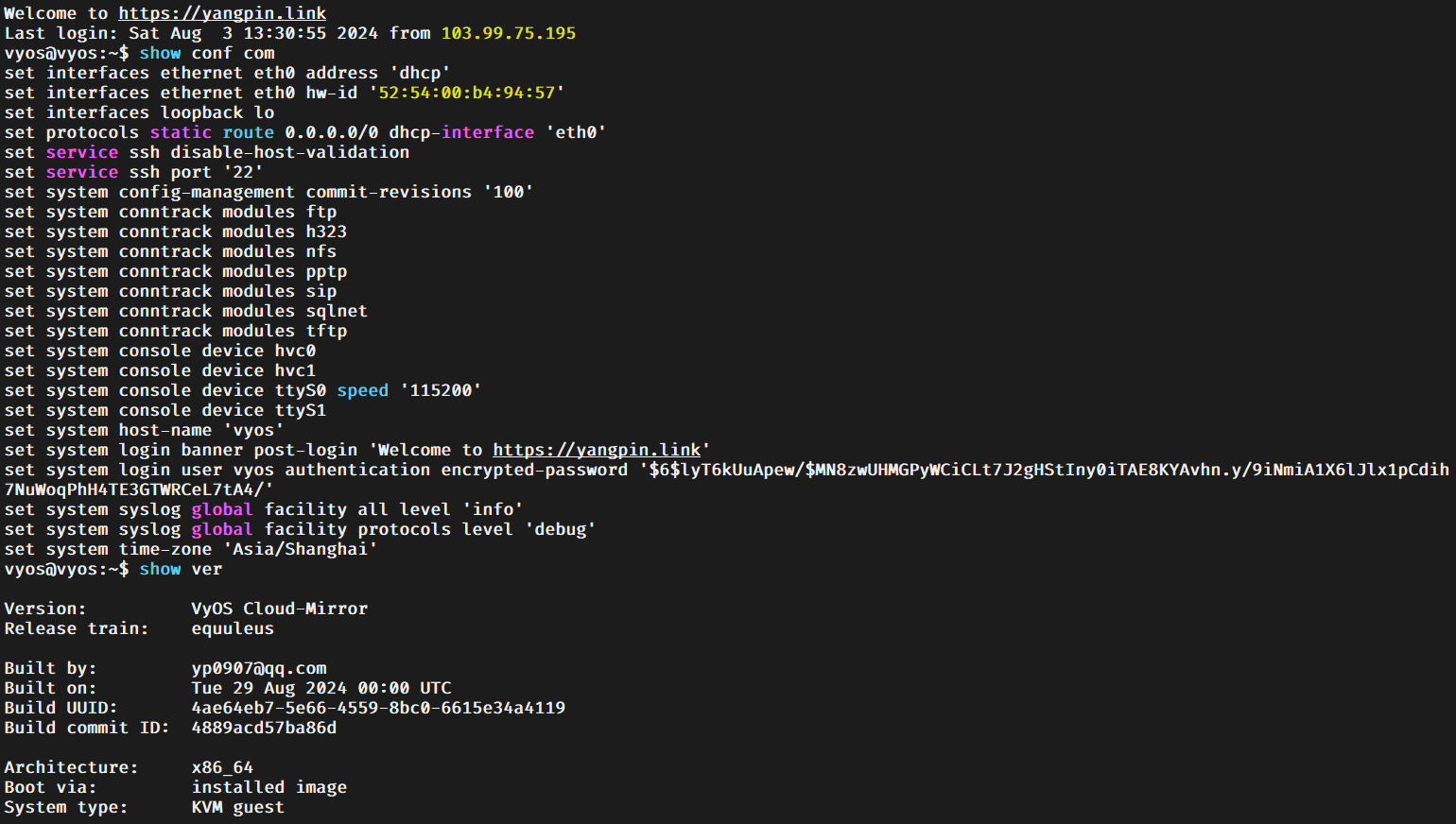Image resolution: width=1456 pixels, height=824 pixels.
Task: Click the login IP address 103.99.75.195
Action: (x=509, y=33)
